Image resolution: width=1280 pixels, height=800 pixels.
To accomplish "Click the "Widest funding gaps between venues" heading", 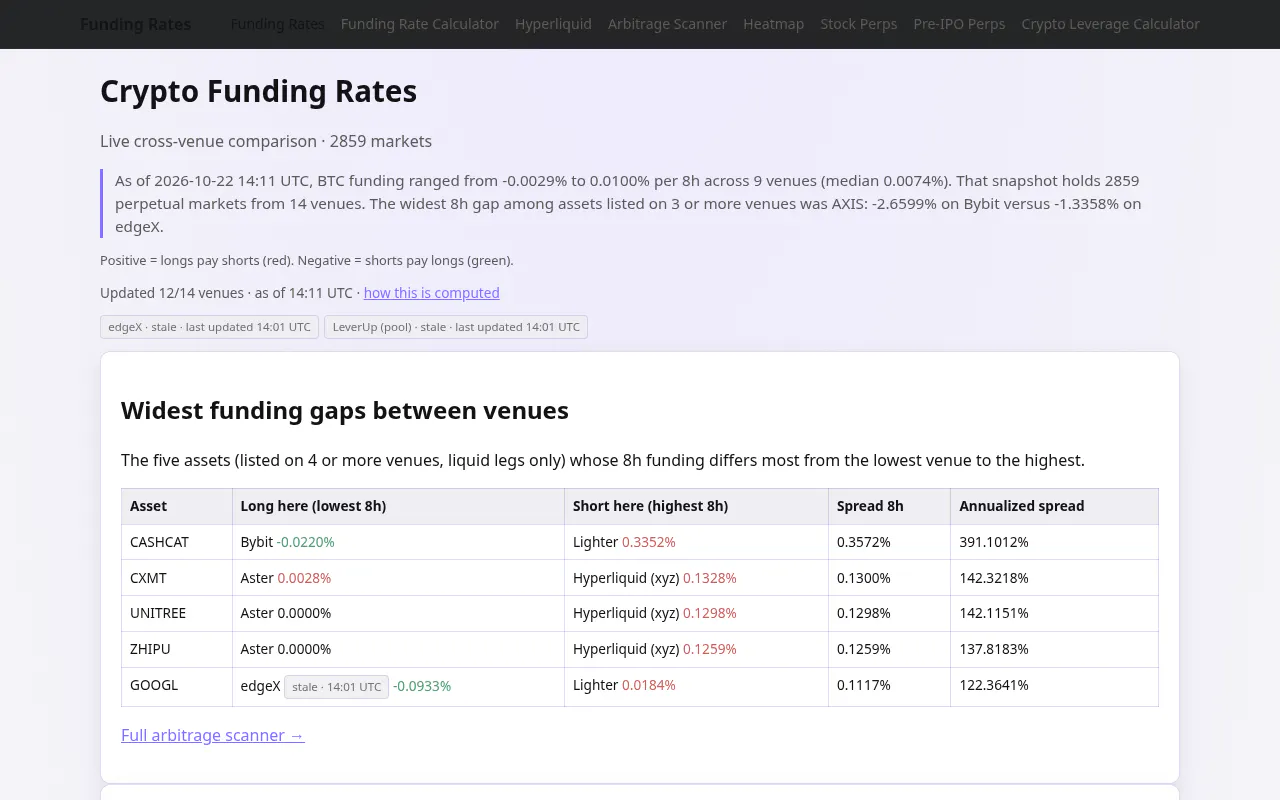I will pyautogui.click(x=345, y=411).
